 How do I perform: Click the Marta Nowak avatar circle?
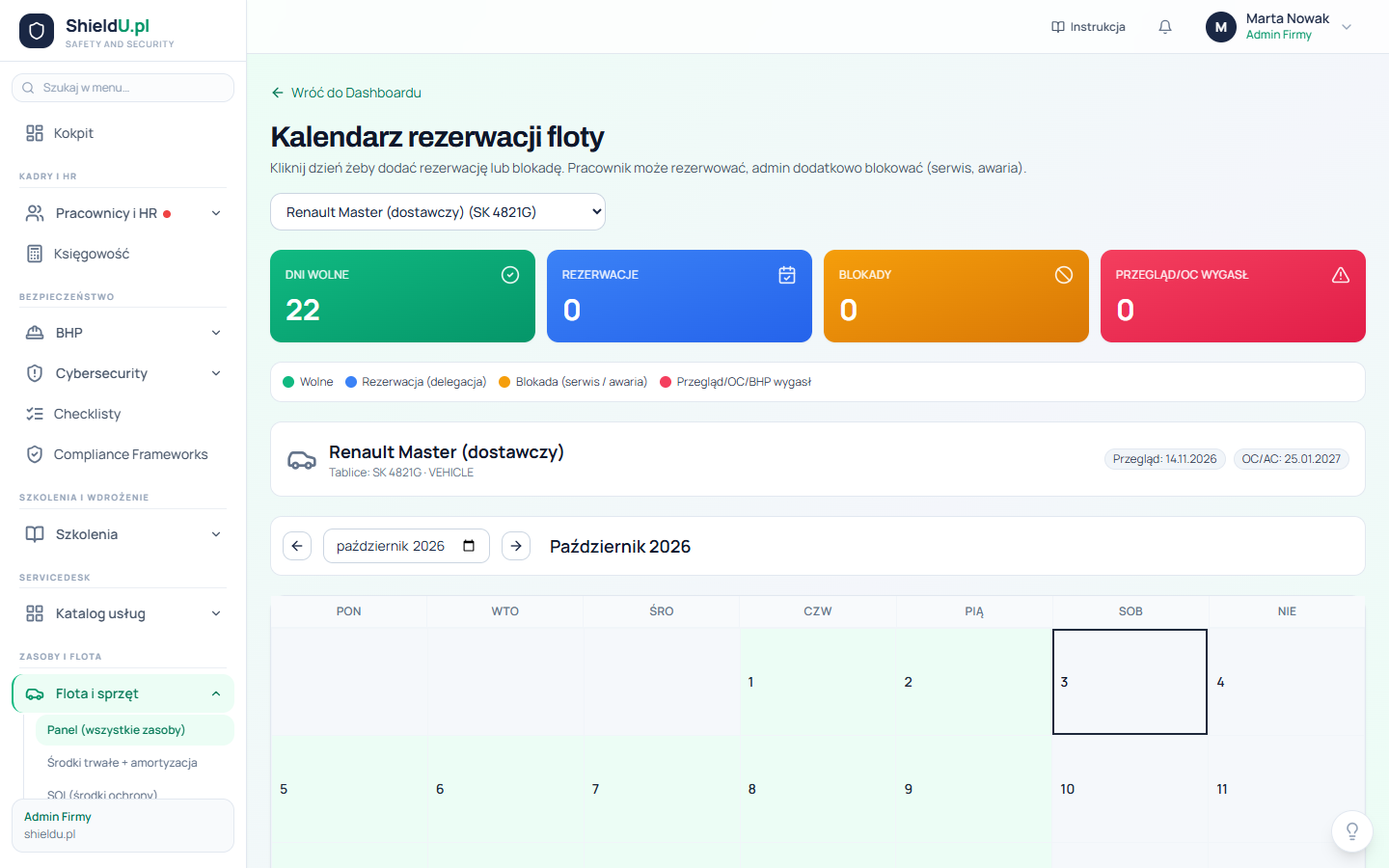(x=1221, y=27)
